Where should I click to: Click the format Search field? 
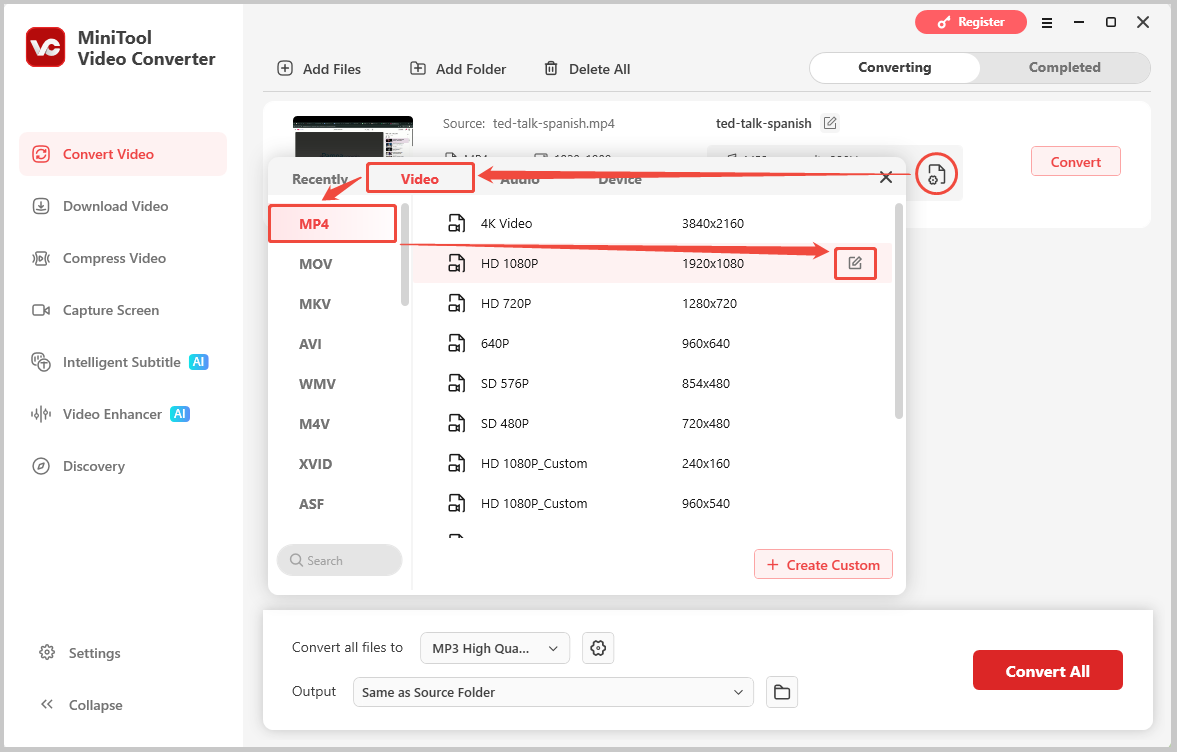(x=339, y=561)
